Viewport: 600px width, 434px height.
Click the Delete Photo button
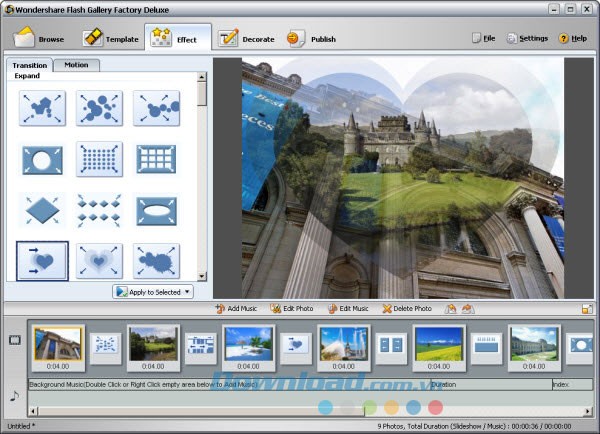[407, 308]
